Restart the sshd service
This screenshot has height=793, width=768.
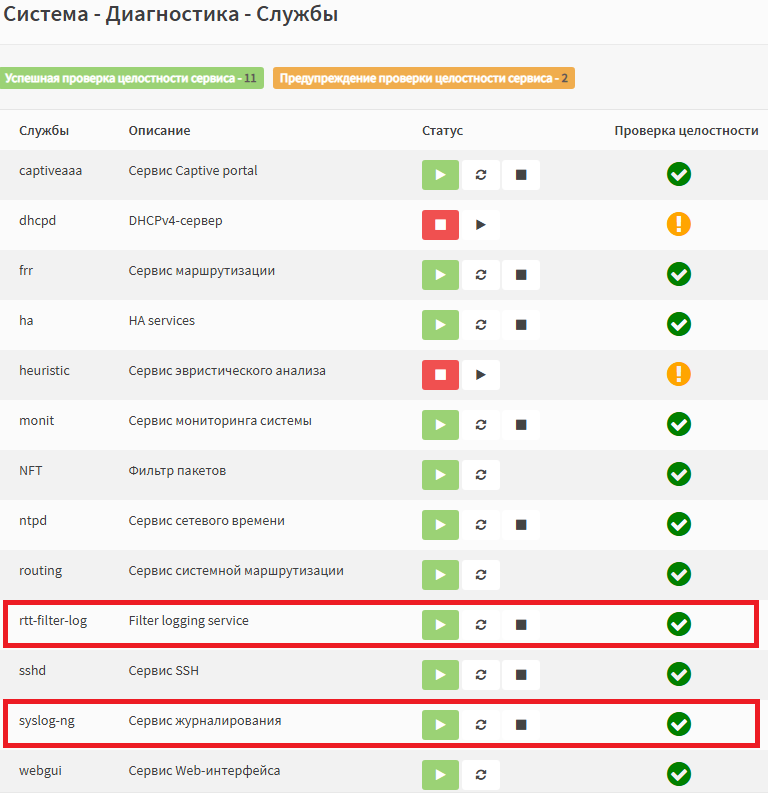(481, 675)
